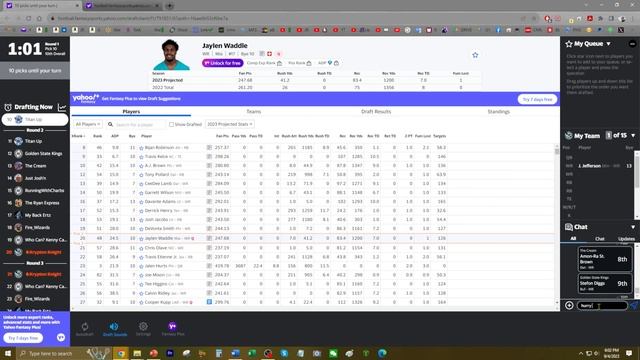Click the Unlock for free button
Screen dimensions: 640x360
pyautogui.click(x=223, y=63)
